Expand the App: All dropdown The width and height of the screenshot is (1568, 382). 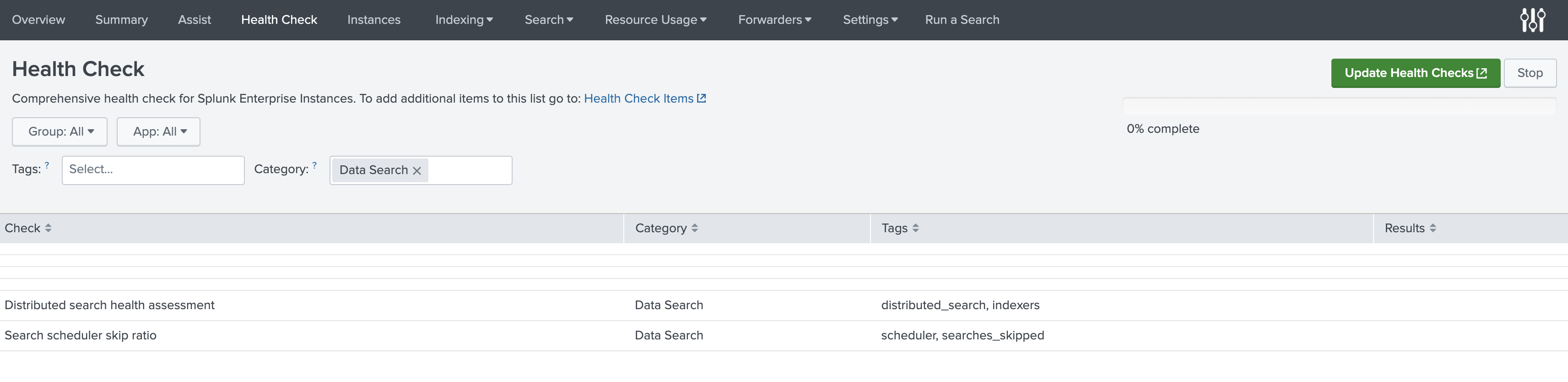pyautogui.click(x=158, y=131)
